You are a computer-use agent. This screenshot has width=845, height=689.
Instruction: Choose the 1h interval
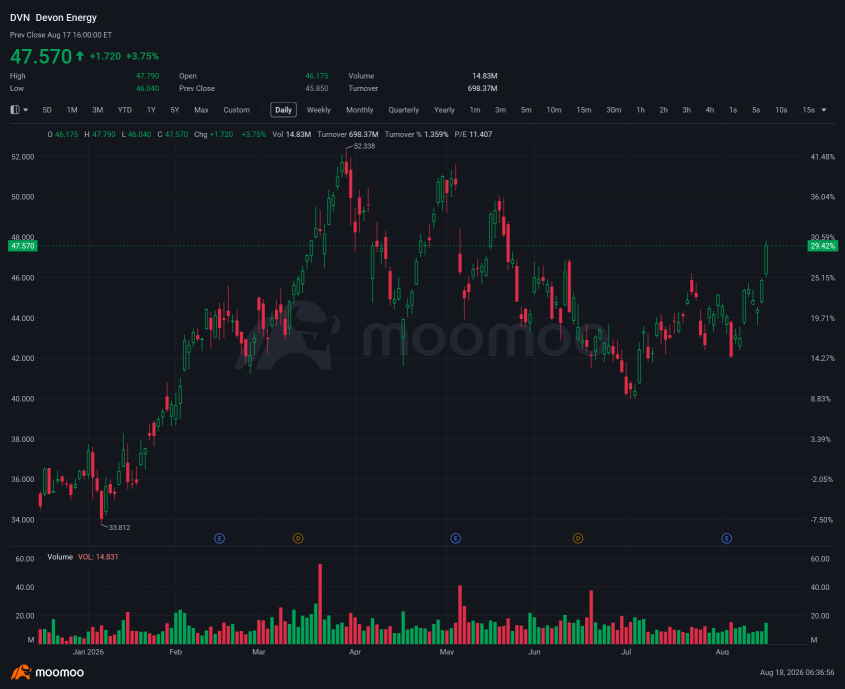[x=640, y=110]
